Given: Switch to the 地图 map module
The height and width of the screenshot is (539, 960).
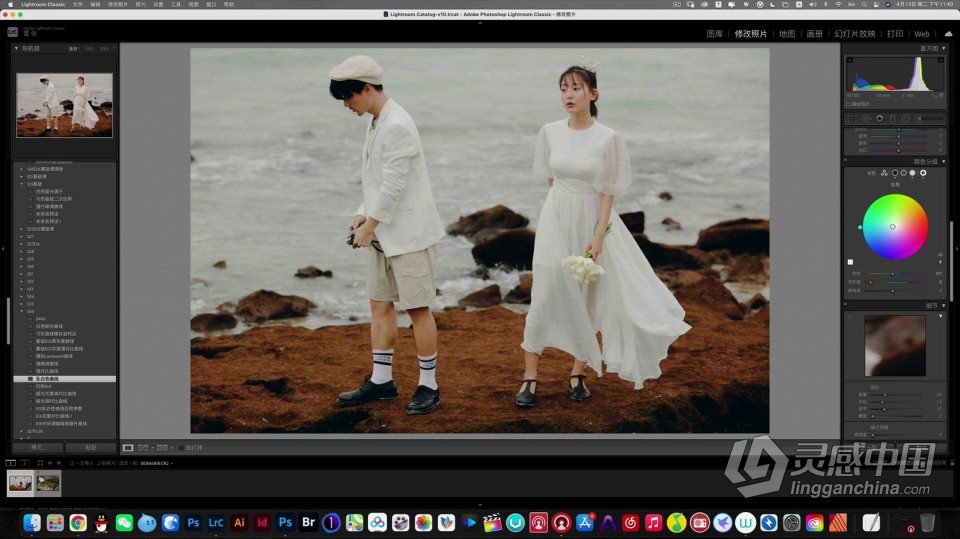Looking at the screenshot, I should tap(787, 34).
